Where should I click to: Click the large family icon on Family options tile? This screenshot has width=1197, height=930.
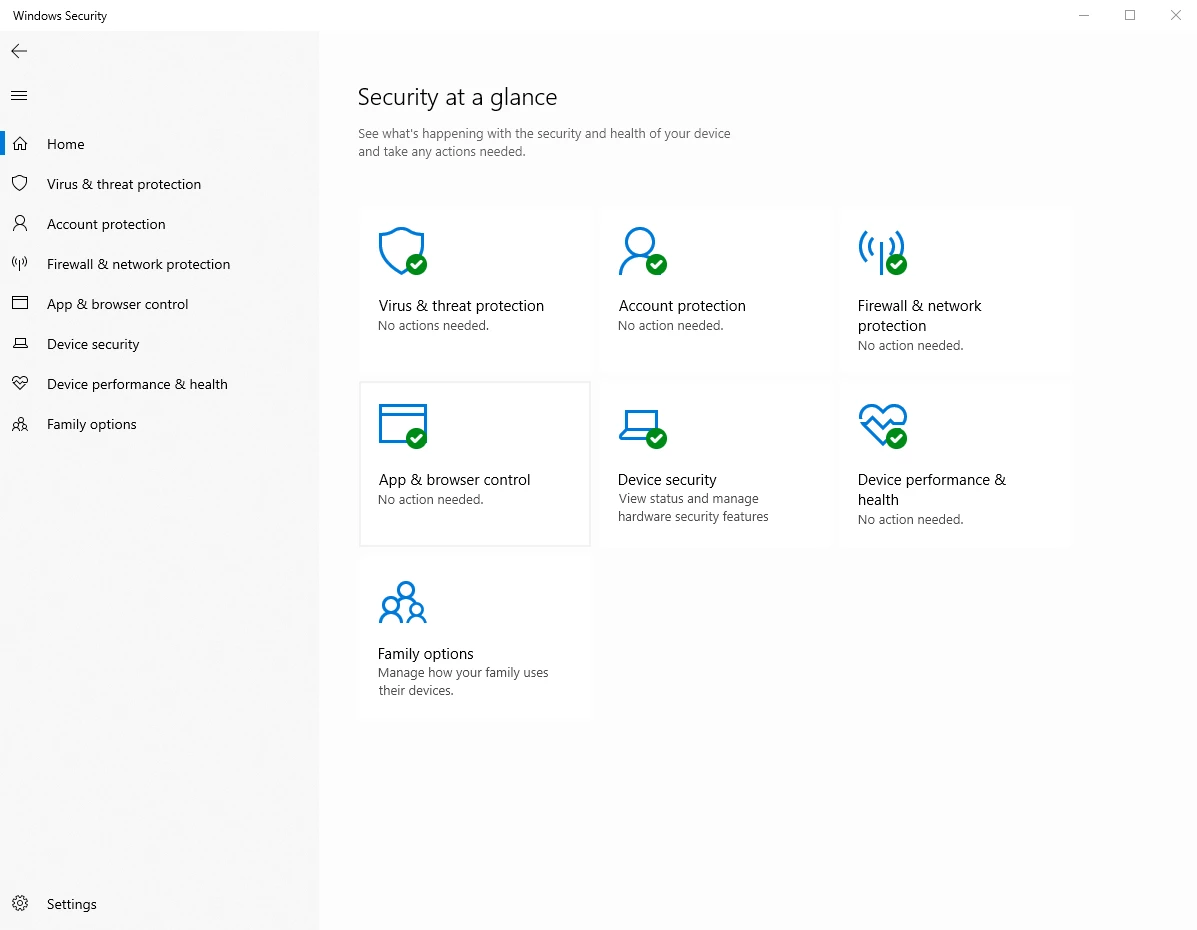[402, 602]
